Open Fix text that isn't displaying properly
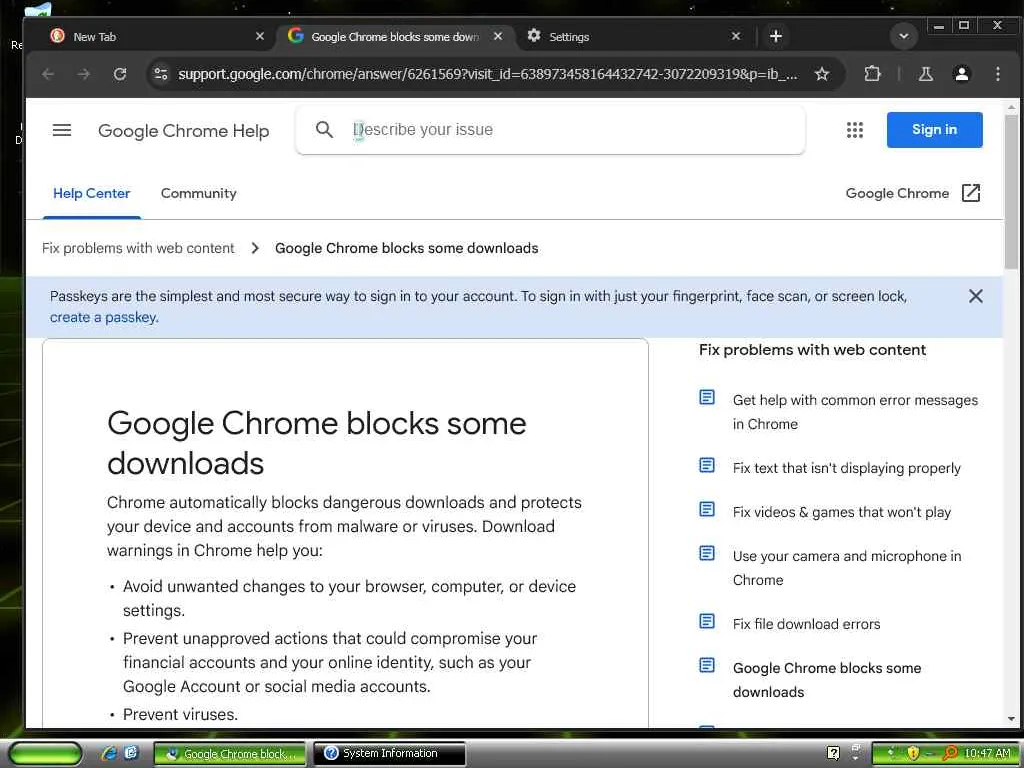The height and width of the screenshot is (768, 1024). [846, 468]
